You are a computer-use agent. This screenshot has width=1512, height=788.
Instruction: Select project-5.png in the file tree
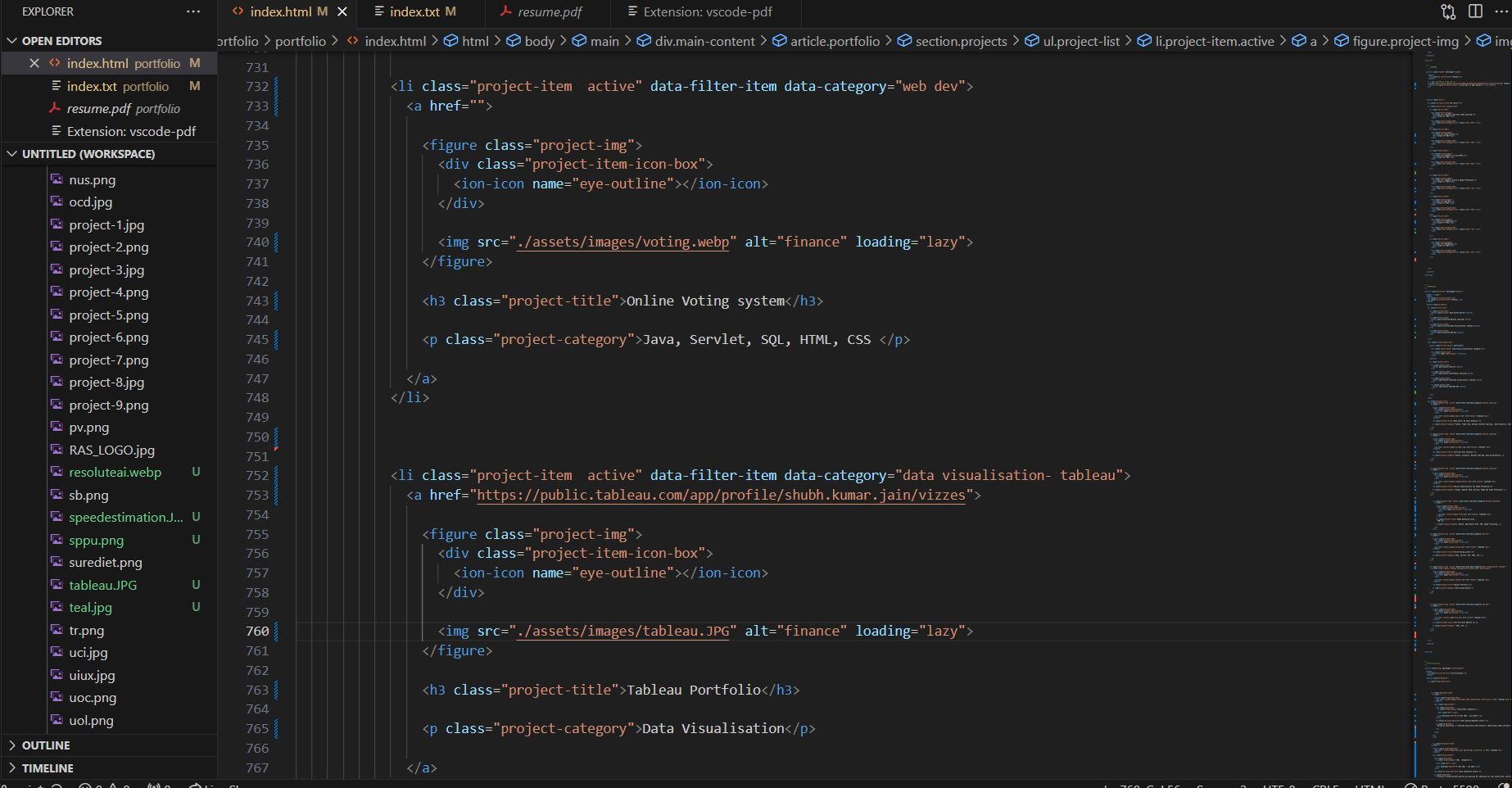point(109,315)
